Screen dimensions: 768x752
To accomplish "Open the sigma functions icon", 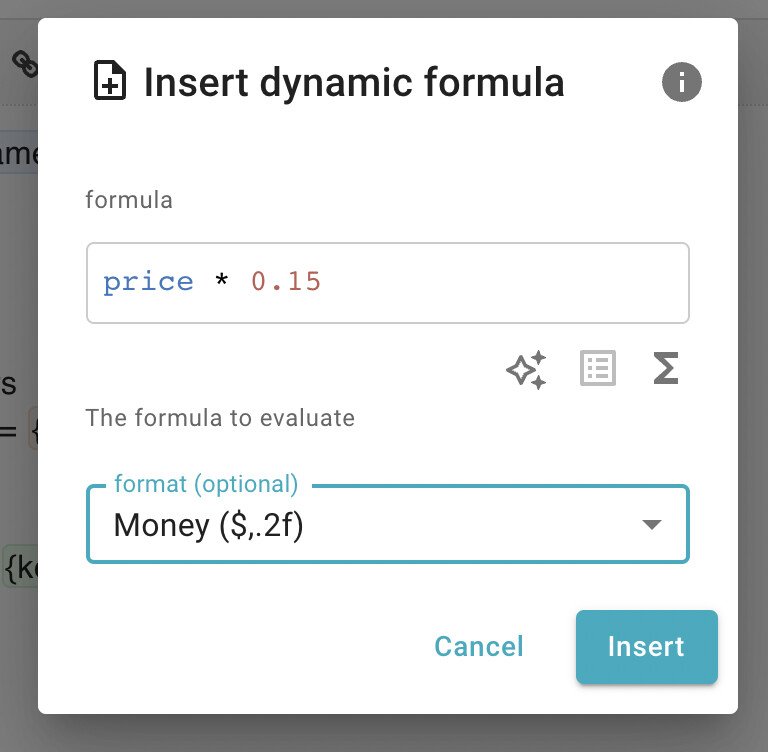I will 666,368.
